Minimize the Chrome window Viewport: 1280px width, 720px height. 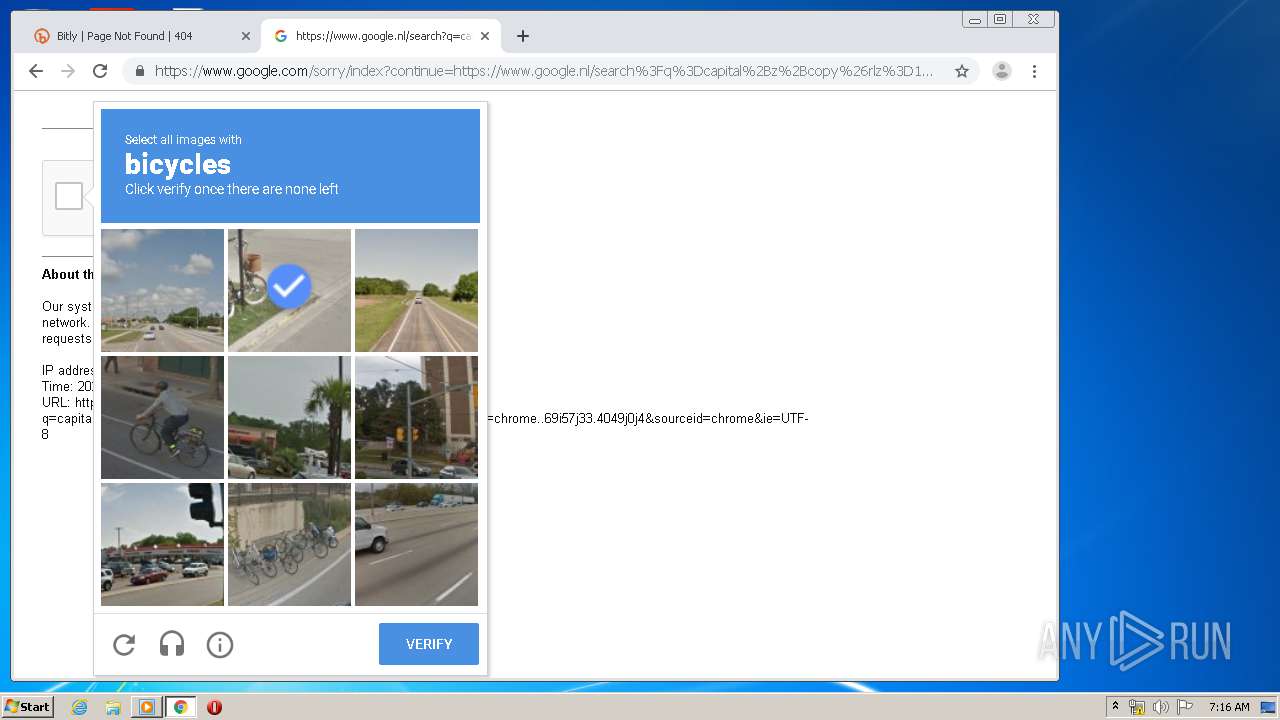click(975, 19)
